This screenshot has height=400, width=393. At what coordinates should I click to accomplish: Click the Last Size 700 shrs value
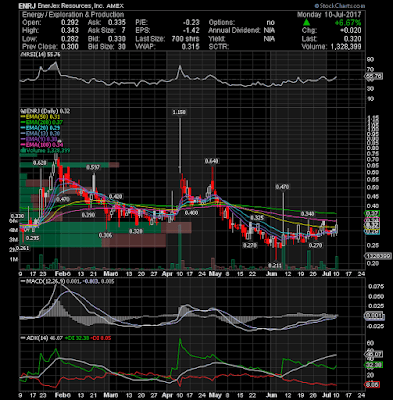coord(186,39)
